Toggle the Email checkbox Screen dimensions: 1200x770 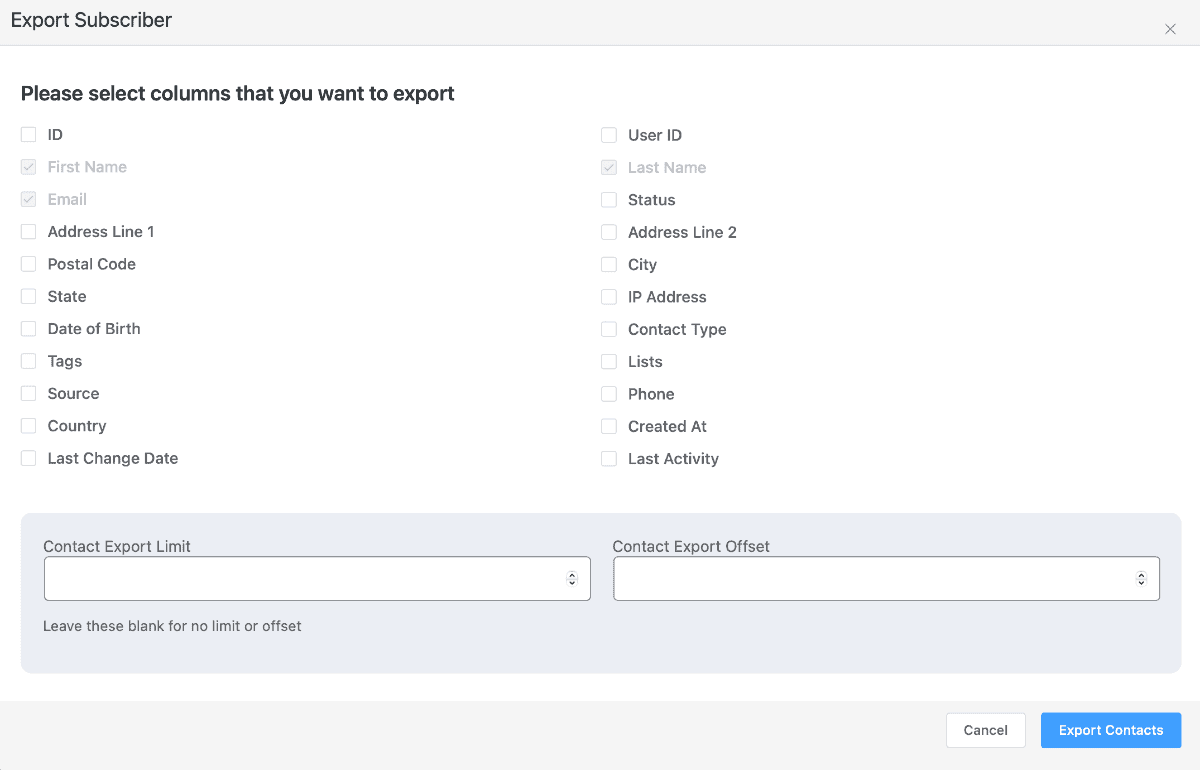tap(28, 199)
